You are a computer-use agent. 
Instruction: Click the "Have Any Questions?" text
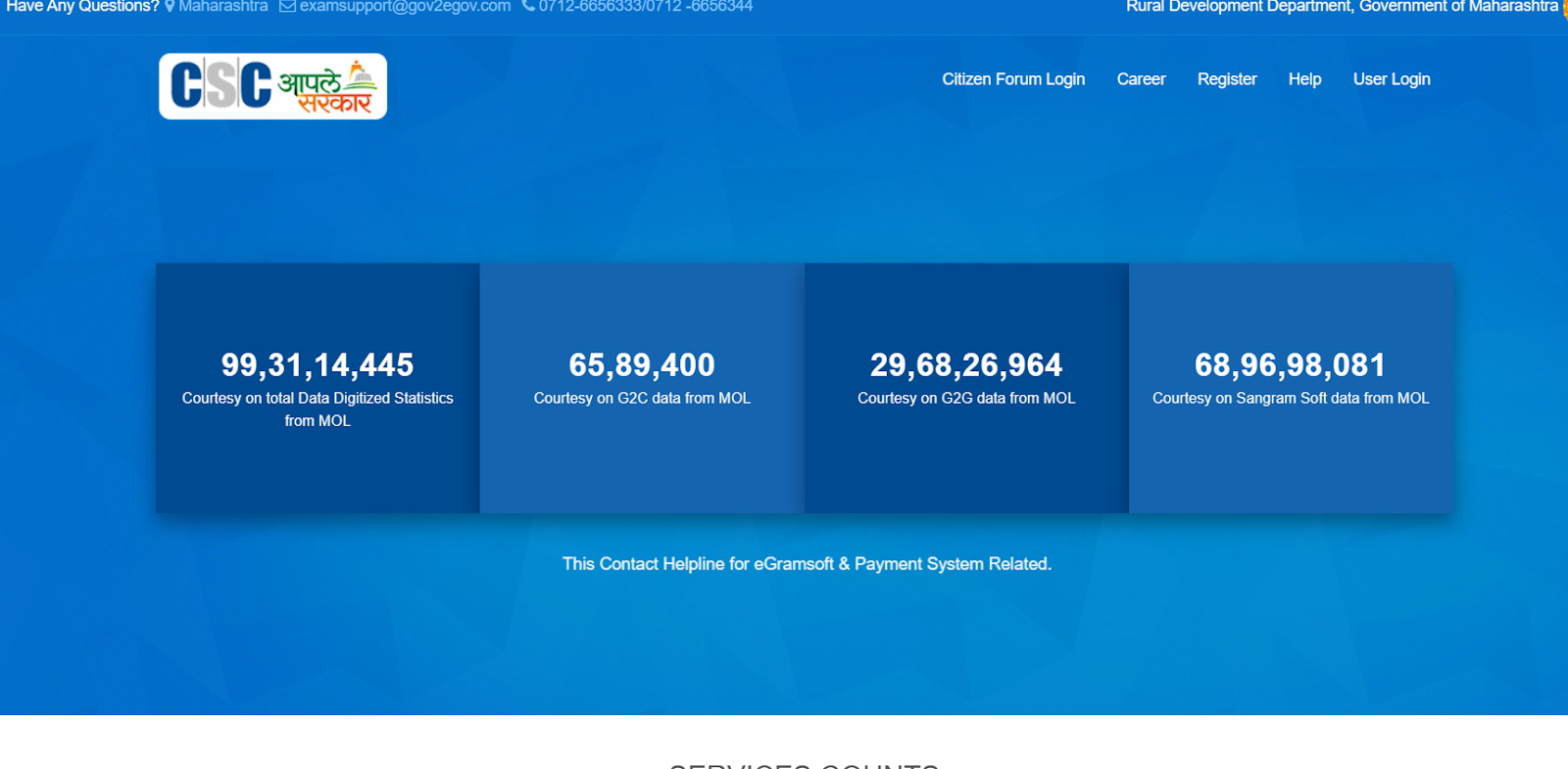pyautogui.click(x=82, y=6)
